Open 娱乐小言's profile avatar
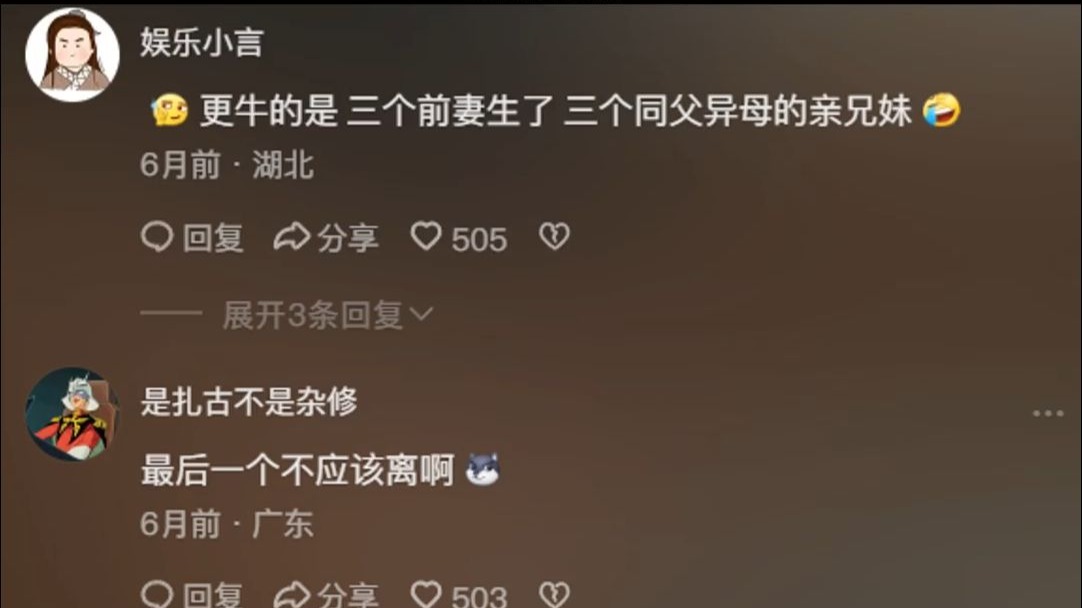This screenshot has width=1082, height=608. click(x=72, y=55)
